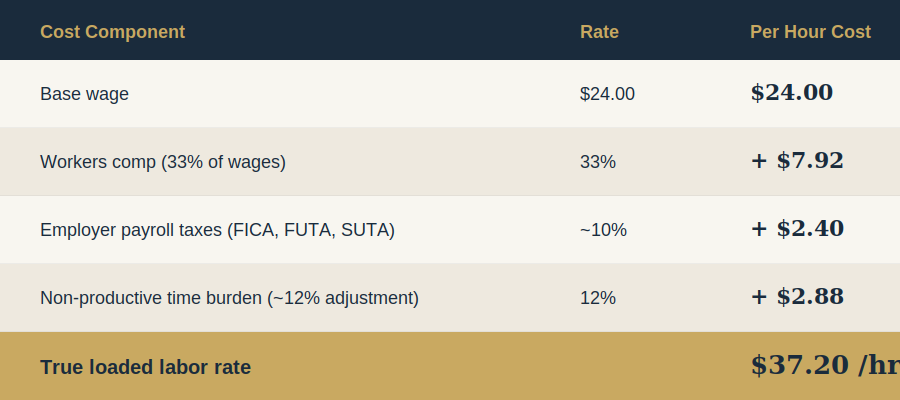Viewport: 900px width, 400px height.
Task: Click the $7.92 cost amount
Action: pyautogui.click(x=810, y=161)
